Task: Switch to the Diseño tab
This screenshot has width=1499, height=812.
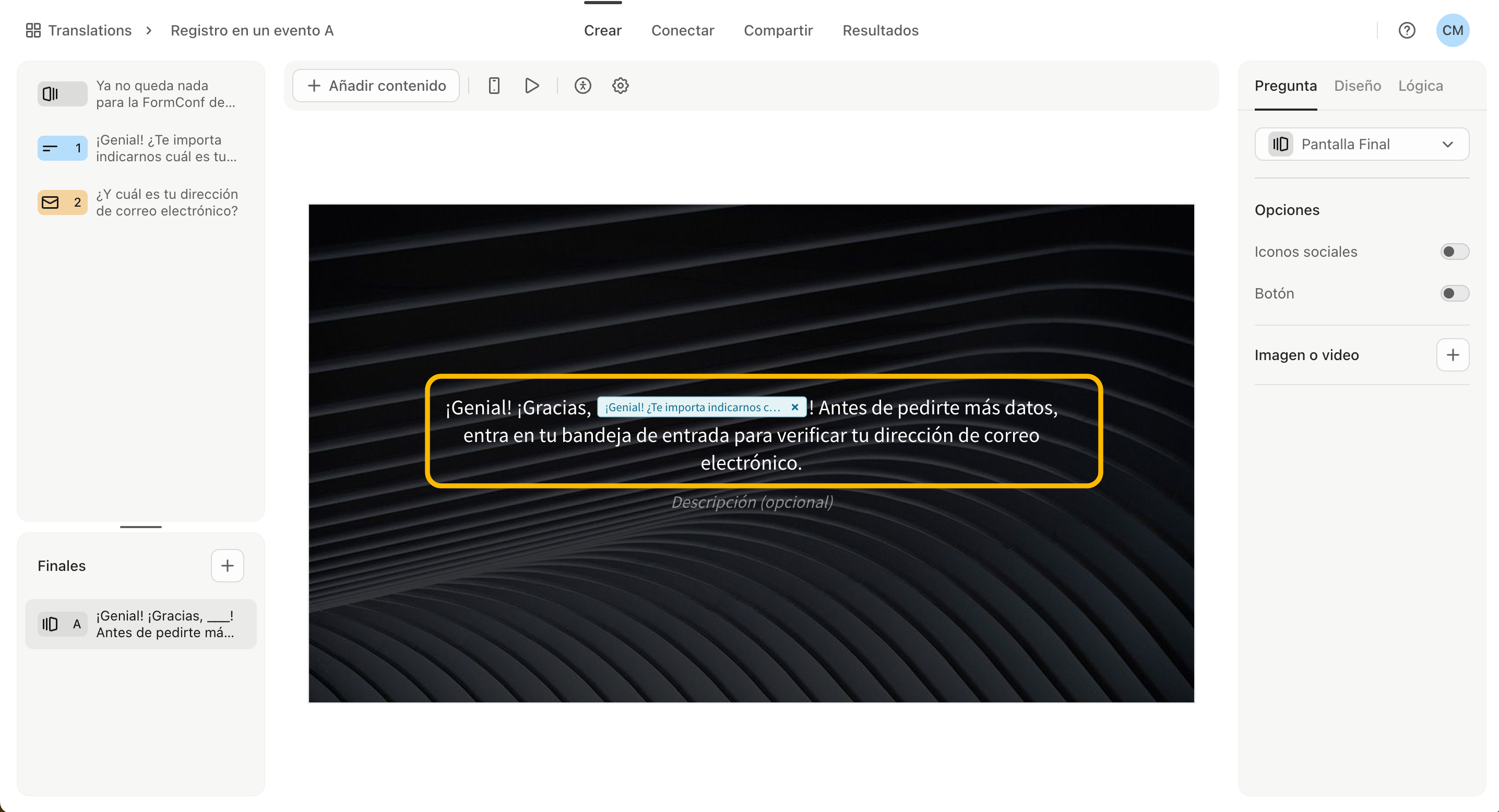Action: (1357, 86)
